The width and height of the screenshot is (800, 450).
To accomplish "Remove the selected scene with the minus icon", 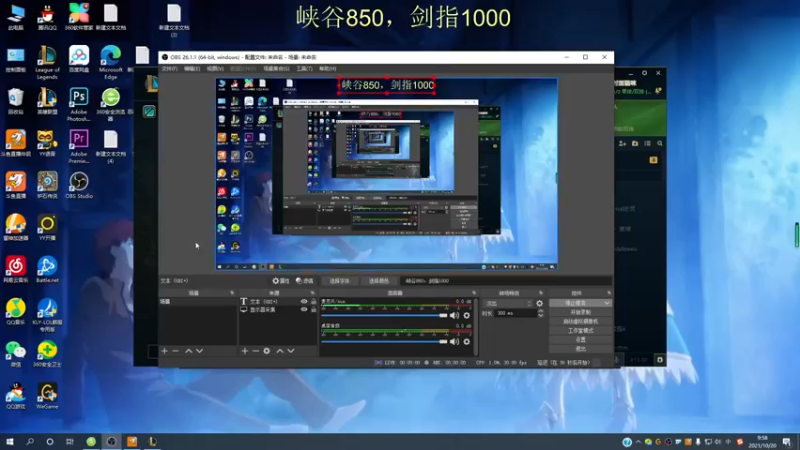I will point(176,351).
